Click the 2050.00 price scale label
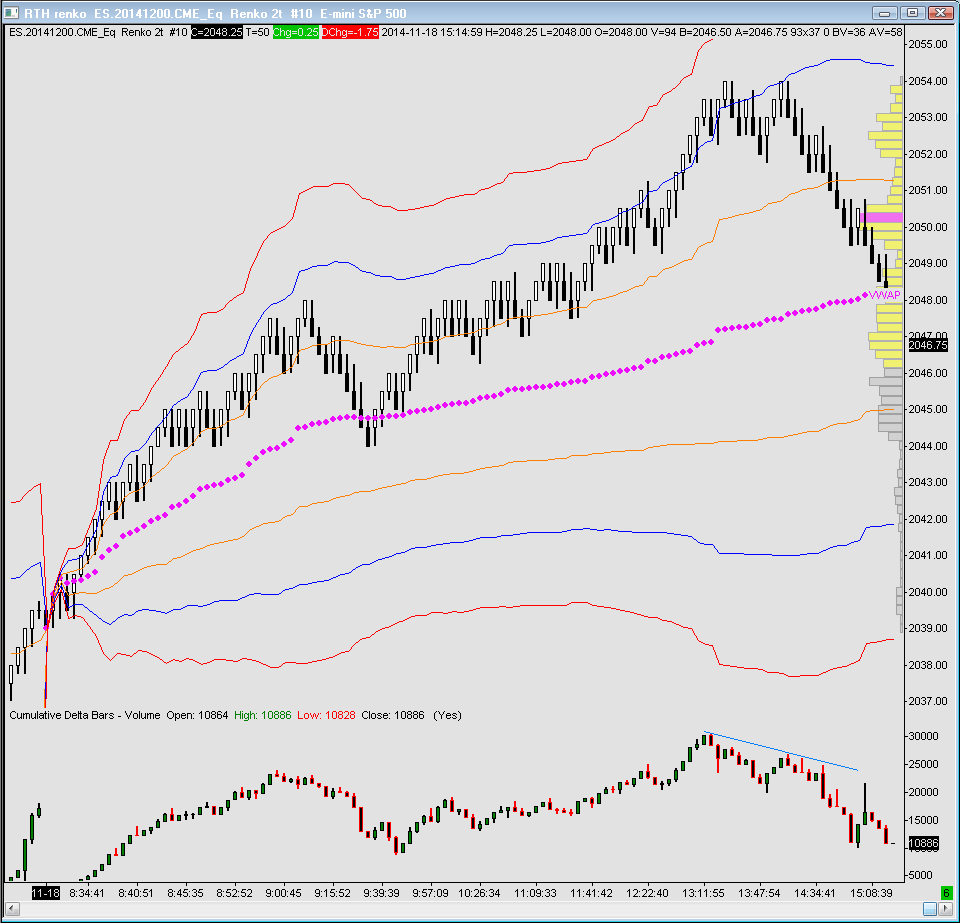The height and width of the screenshot is (923, 960). click(x=928, y=226)
